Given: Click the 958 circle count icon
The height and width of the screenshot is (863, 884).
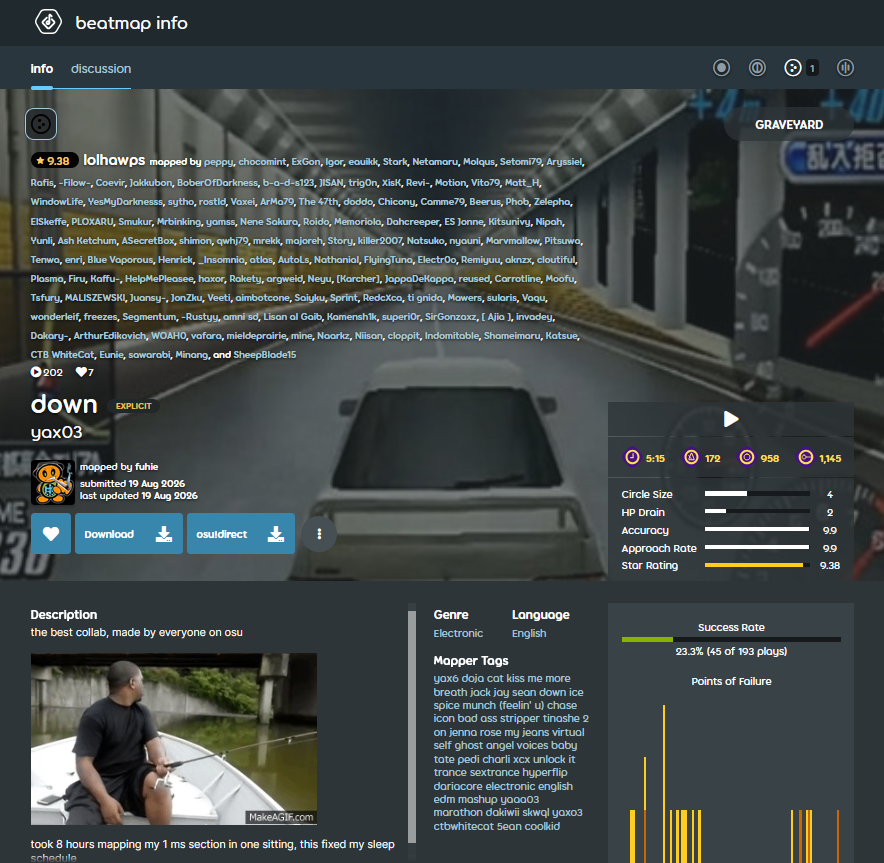Looking at the screenshot, I should pos(746,457).
